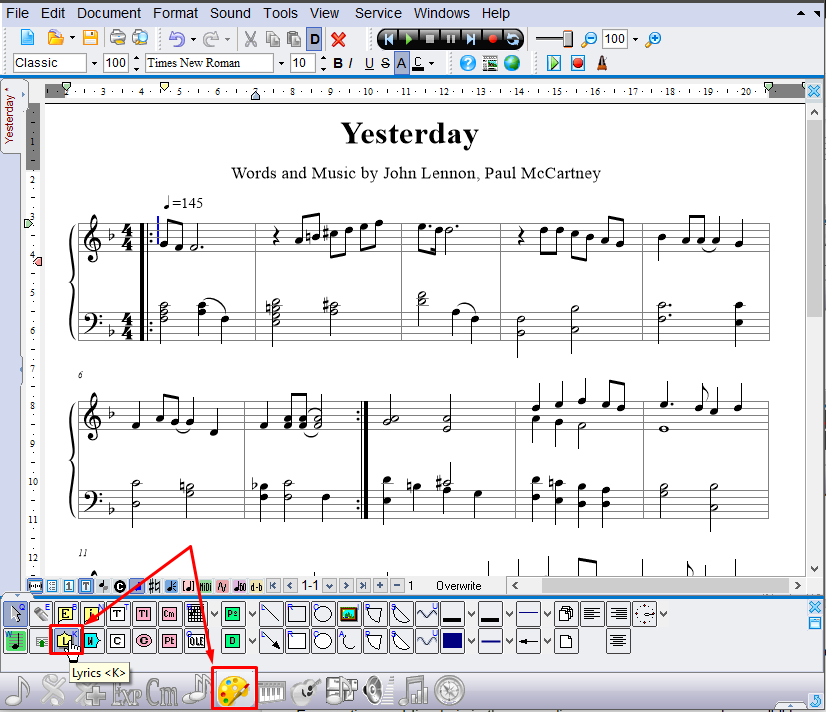The image size is (826, 712).
Task: Click the red X delete icon
Action: [x=338, y=39]
